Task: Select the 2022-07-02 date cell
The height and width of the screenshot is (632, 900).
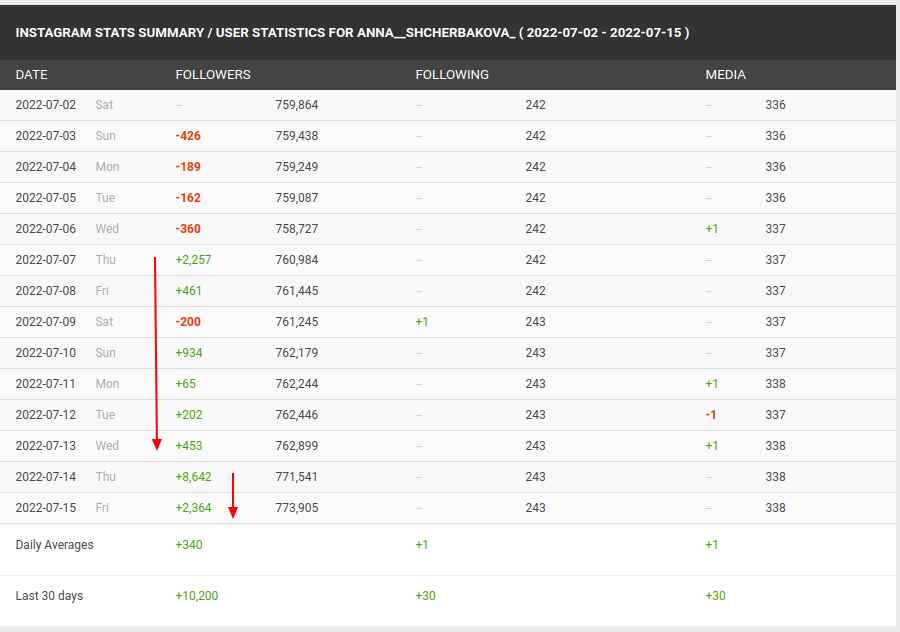Action: coord(46,105)
